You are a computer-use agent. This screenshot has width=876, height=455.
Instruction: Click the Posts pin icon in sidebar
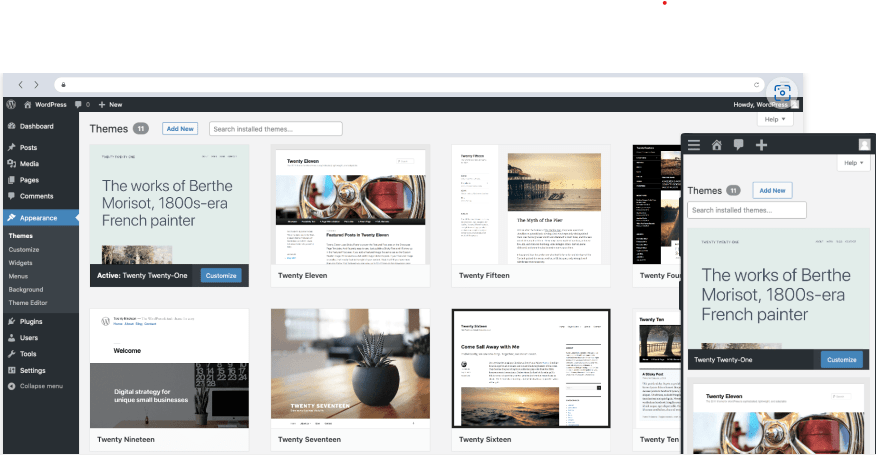click(12, 148)
